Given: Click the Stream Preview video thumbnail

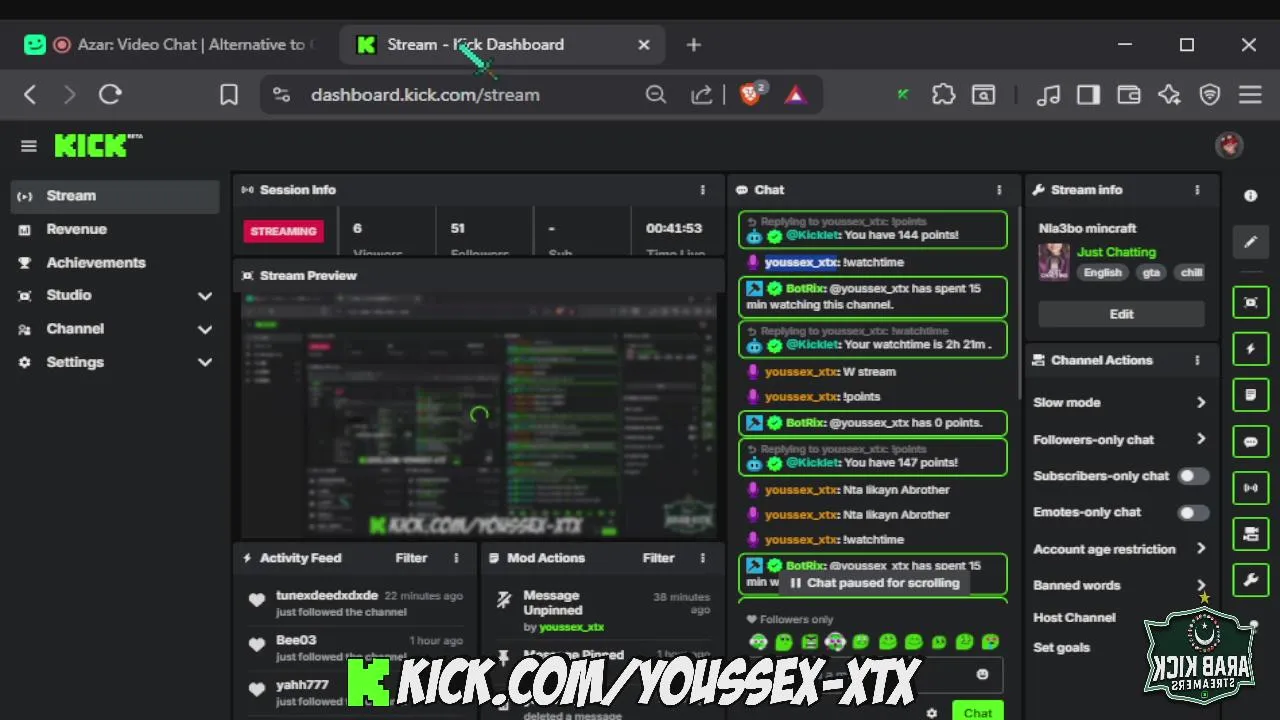Looking at the screenshot, I should coord(479,415).
